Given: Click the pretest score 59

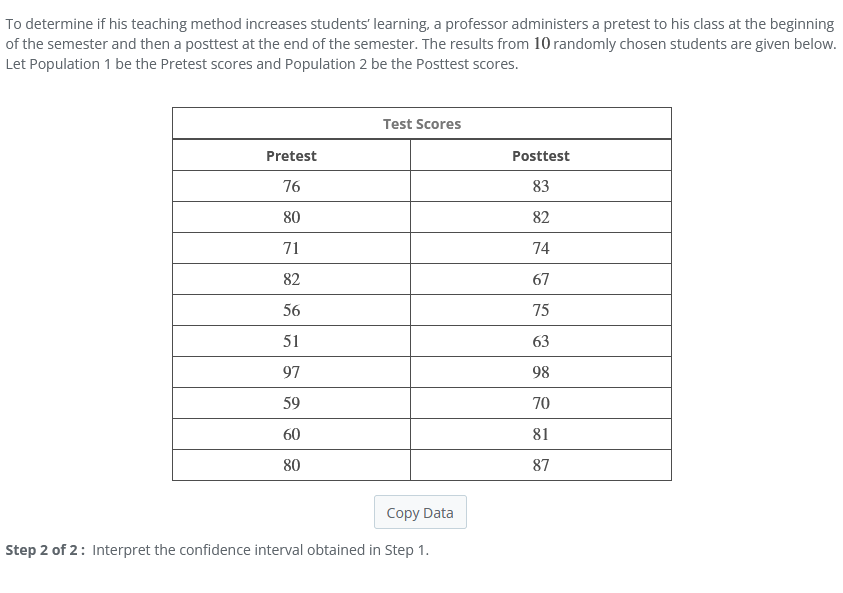Looking at the screenshot, I should click(x=291, y=402).
